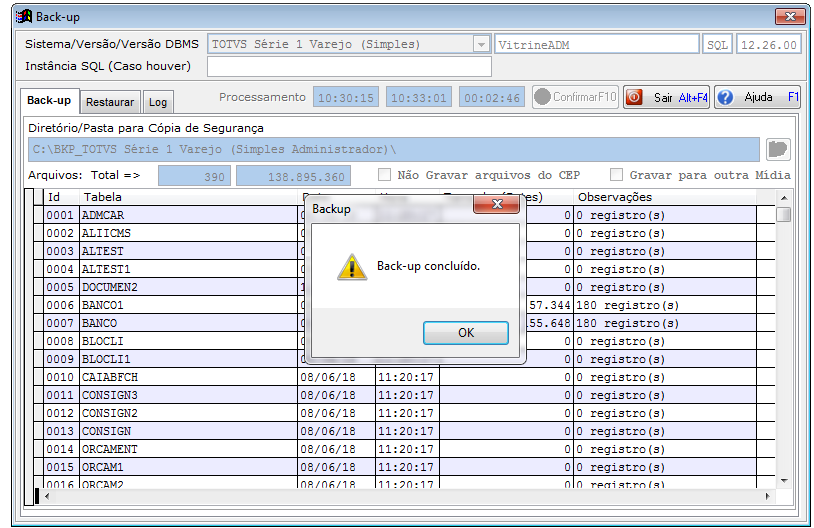The width and height of the screenshot is (814, 528).
Task: Click the Id cell 0010
Action: pyautogui.click(x=61, y=377)
